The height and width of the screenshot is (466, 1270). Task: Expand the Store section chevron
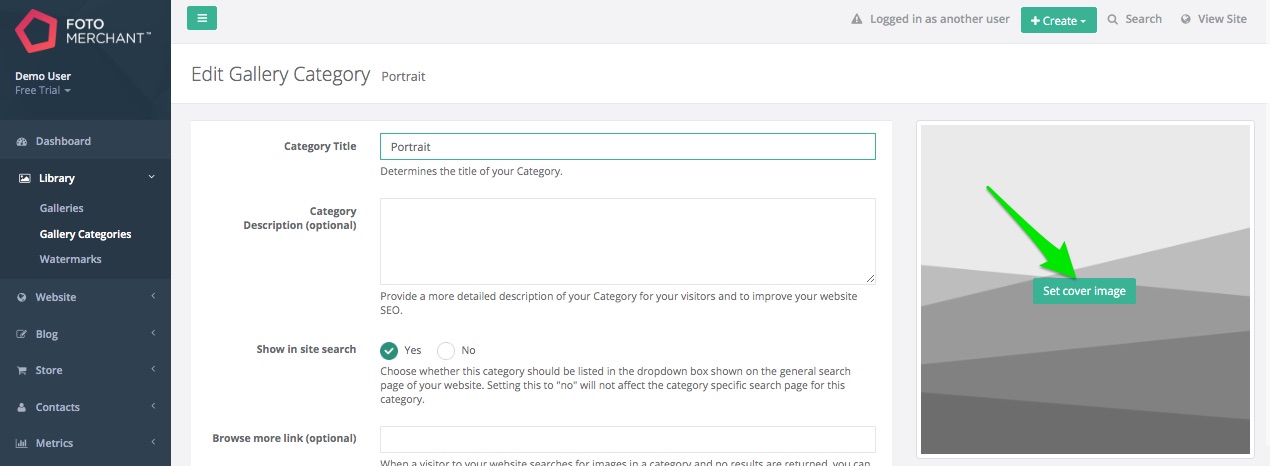pyautogui.click(x=153, y=370)
